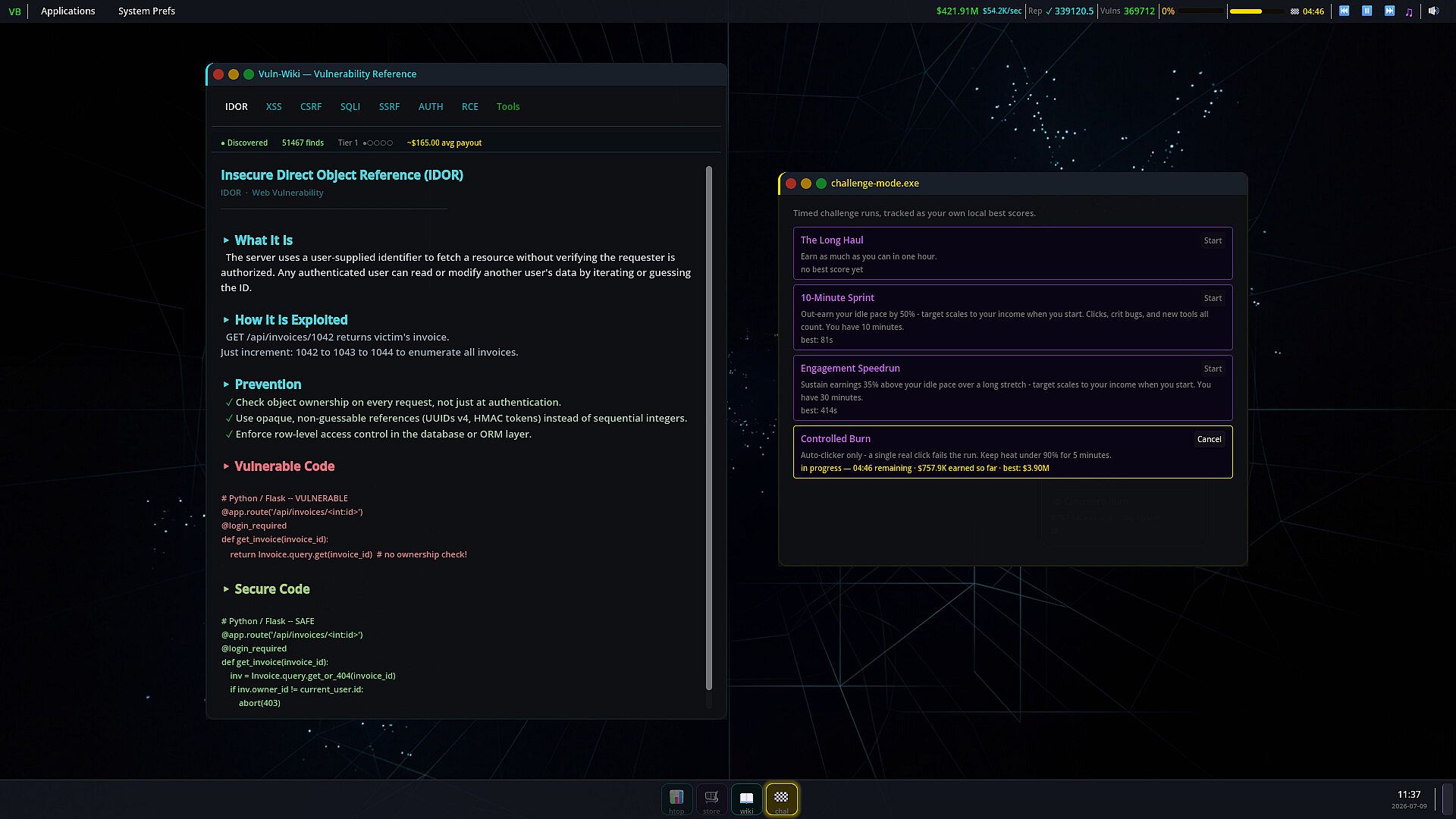Viewport: 1456px width, 819px height.
Task: Minimize the Vuln-Wiki window
Action: pos(234,74)
